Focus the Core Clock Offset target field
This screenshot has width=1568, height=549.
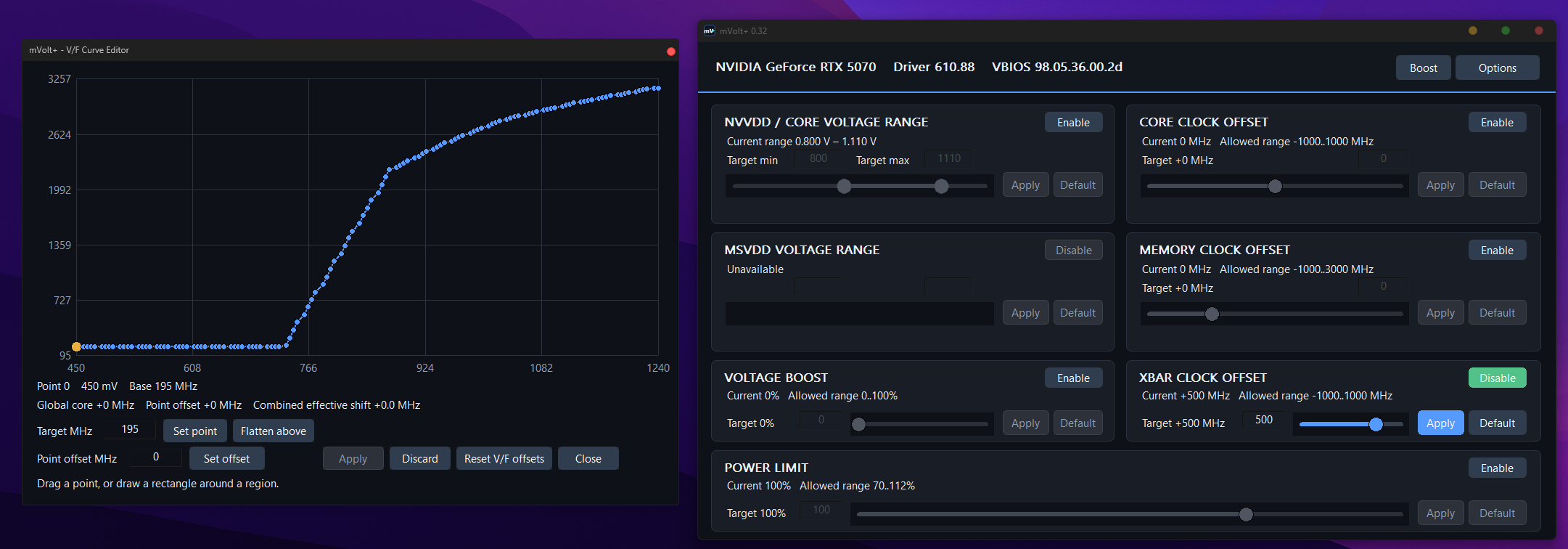click(1384, 158)
